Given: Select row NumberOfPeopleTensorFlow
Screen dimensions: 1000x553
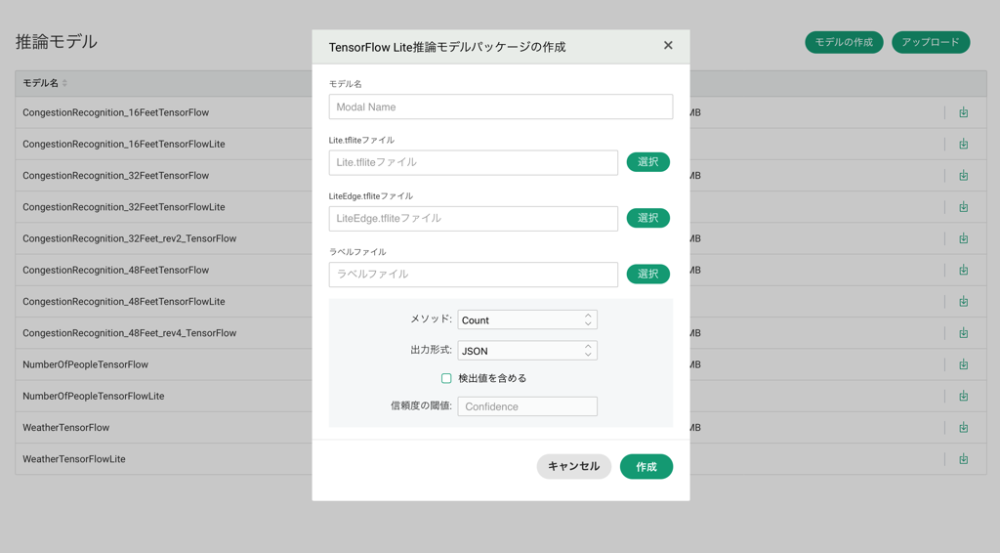Looking at the screenshot, I should click(x=501, y=364).
